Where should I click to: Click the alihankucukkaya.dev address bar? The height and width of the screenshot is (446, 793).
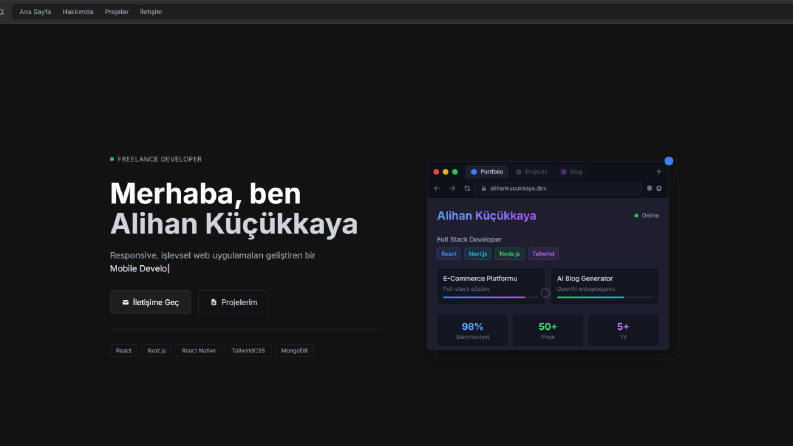(558, 189)
